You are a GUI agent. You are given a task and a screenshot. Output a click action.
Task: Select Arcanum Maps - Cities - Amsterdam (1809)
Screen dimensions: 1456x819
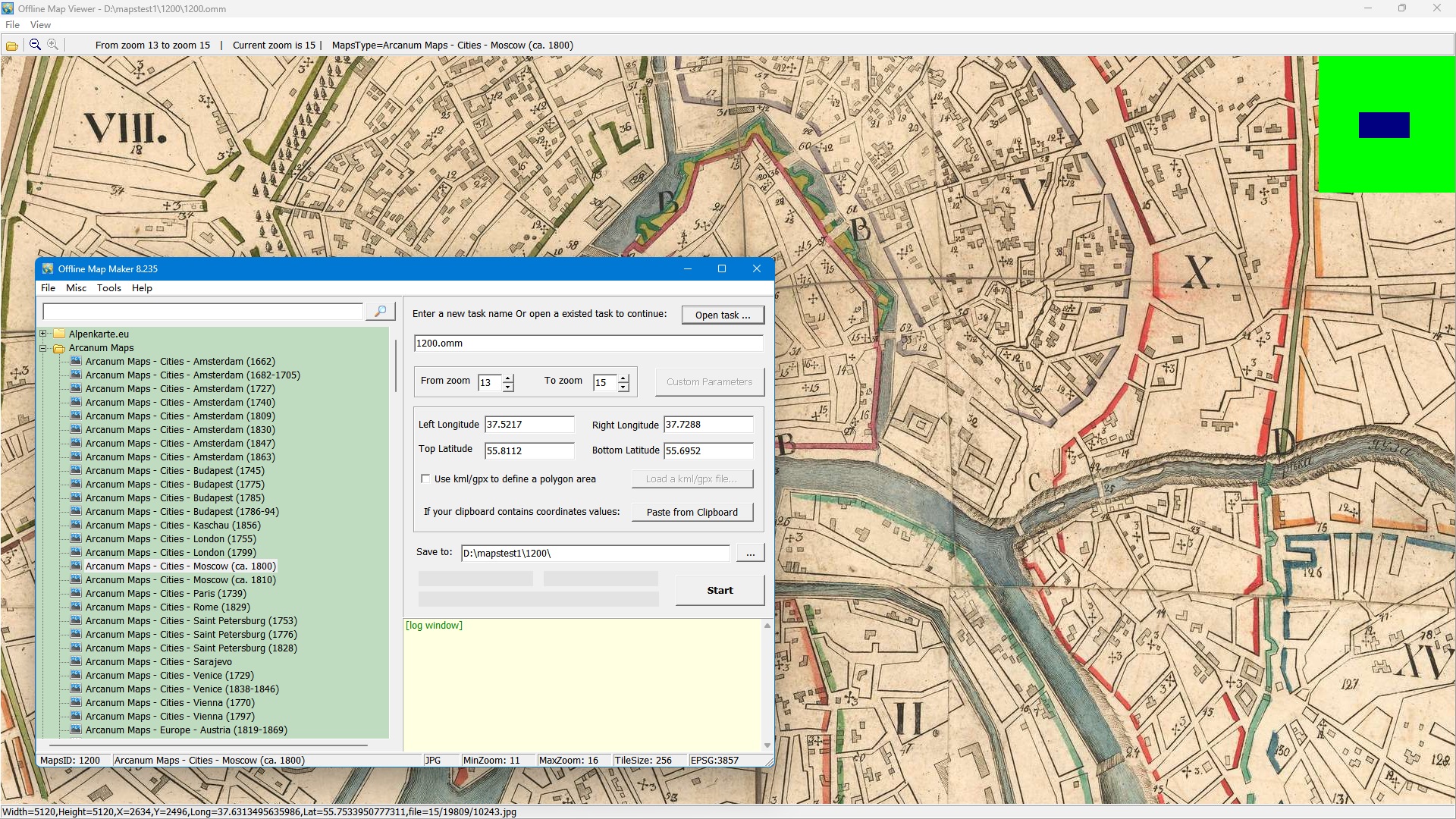click(180, 416)
